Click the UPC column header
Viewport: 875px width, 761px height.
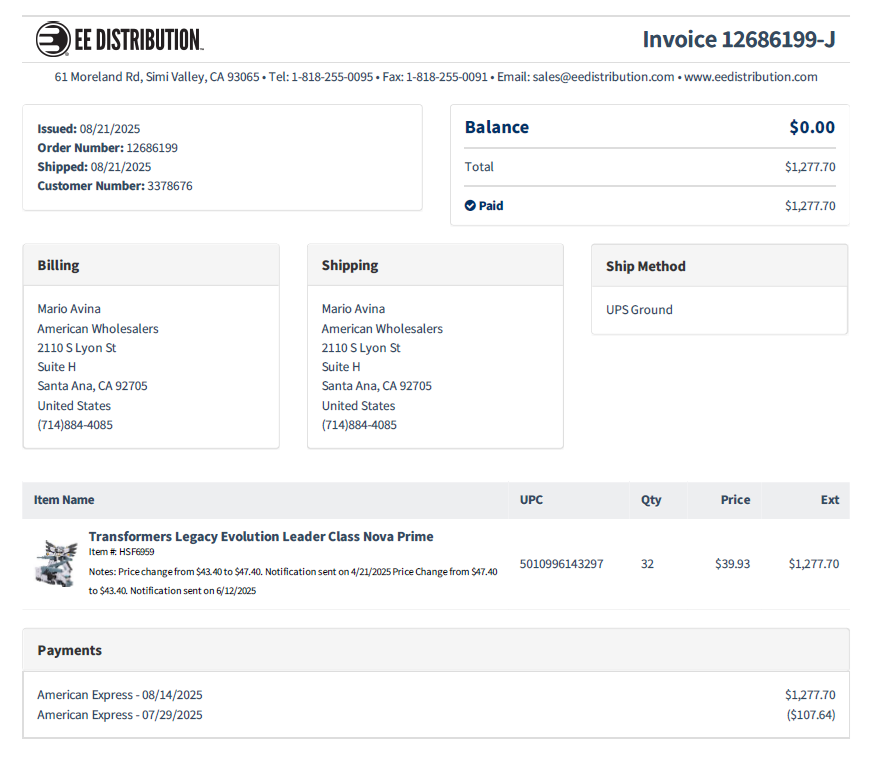pyautogui.click(x=531, y=500)
